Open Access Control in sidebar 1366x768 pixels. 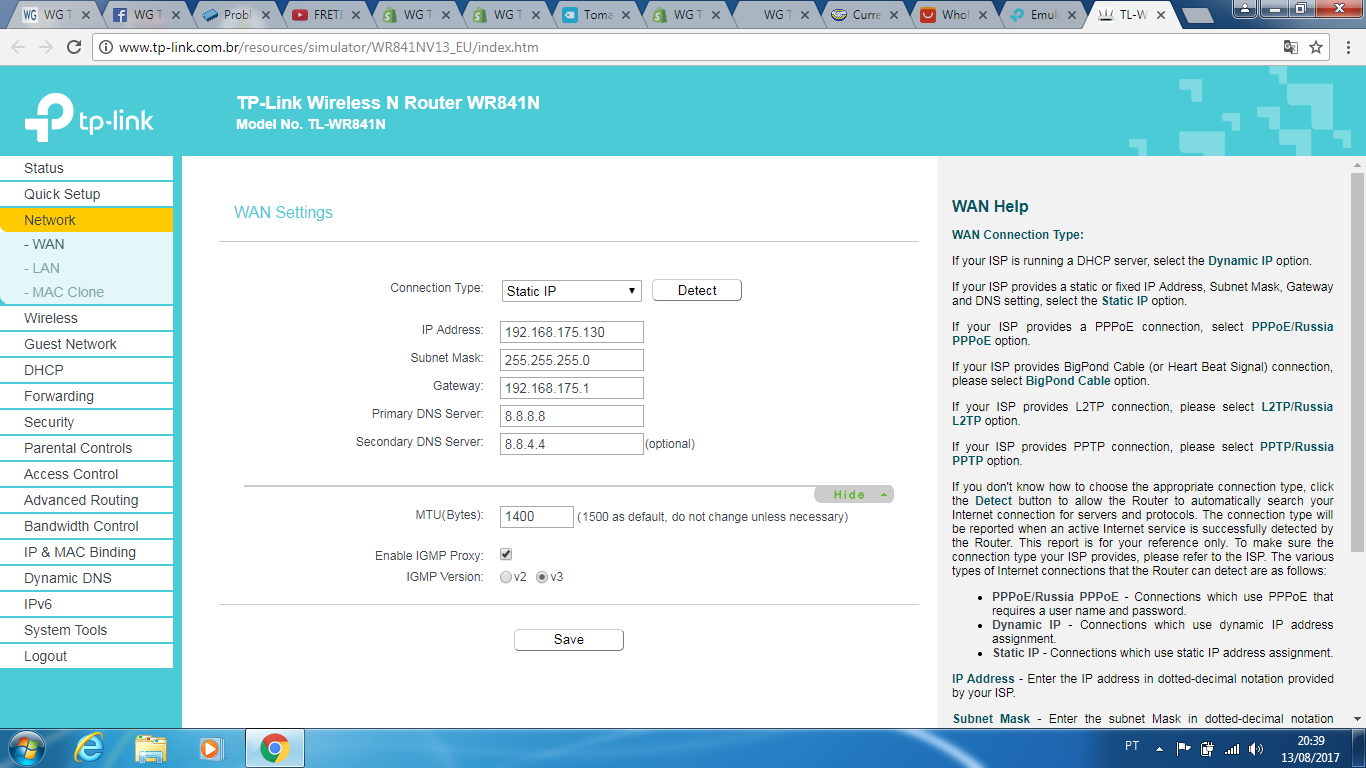point(86,474)
